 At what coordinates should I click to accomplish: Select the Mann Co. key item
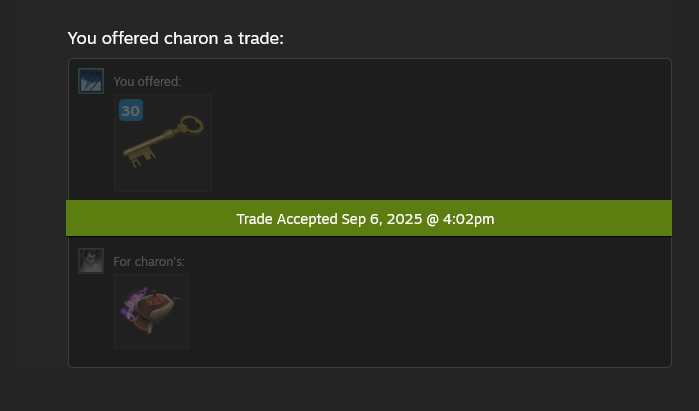(163, 143)
